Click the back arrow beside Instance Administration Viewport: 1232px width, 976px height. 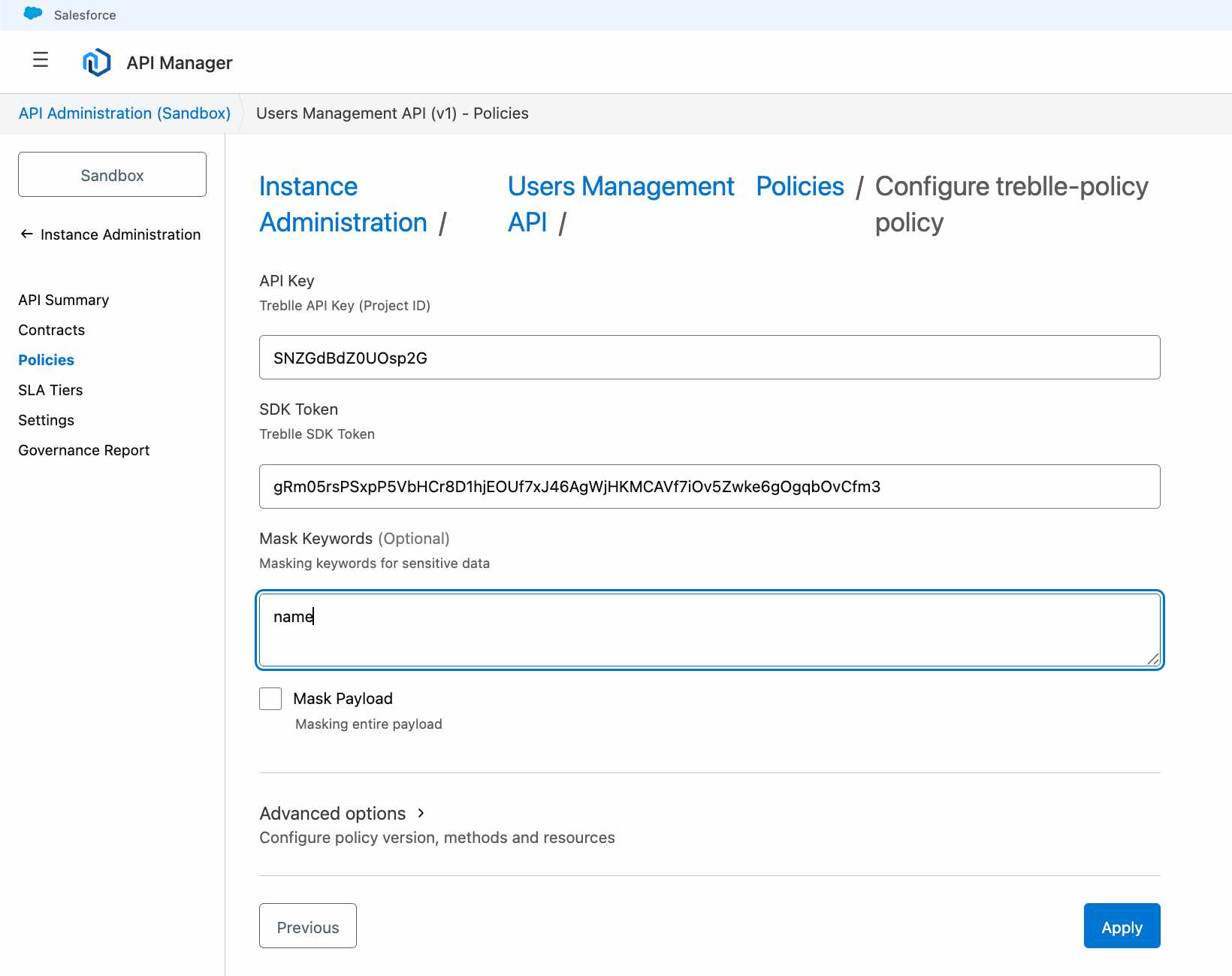[x=26, y=234]
